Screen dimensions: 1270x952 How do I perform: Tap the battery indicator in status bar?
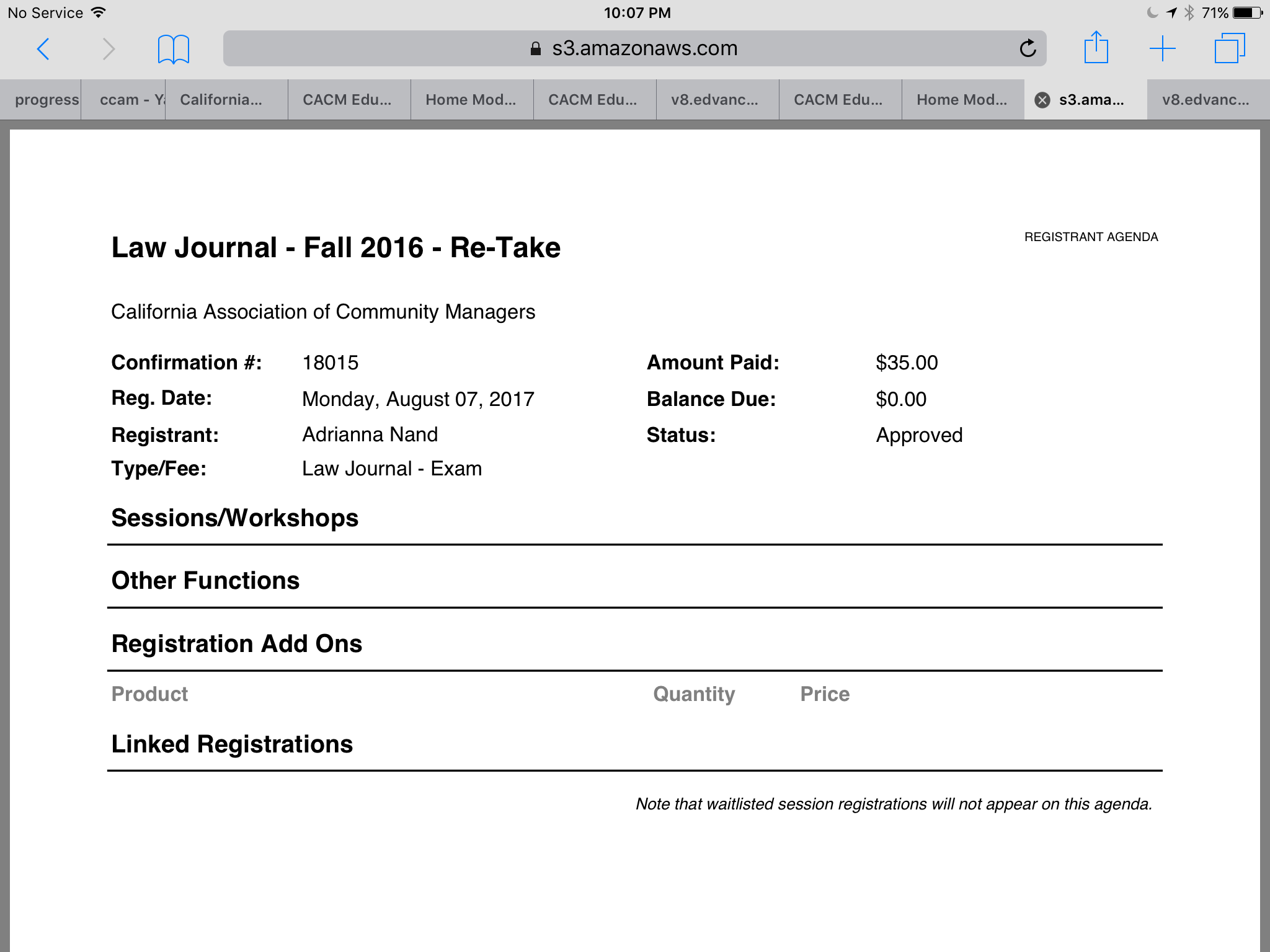(1247, 12)
